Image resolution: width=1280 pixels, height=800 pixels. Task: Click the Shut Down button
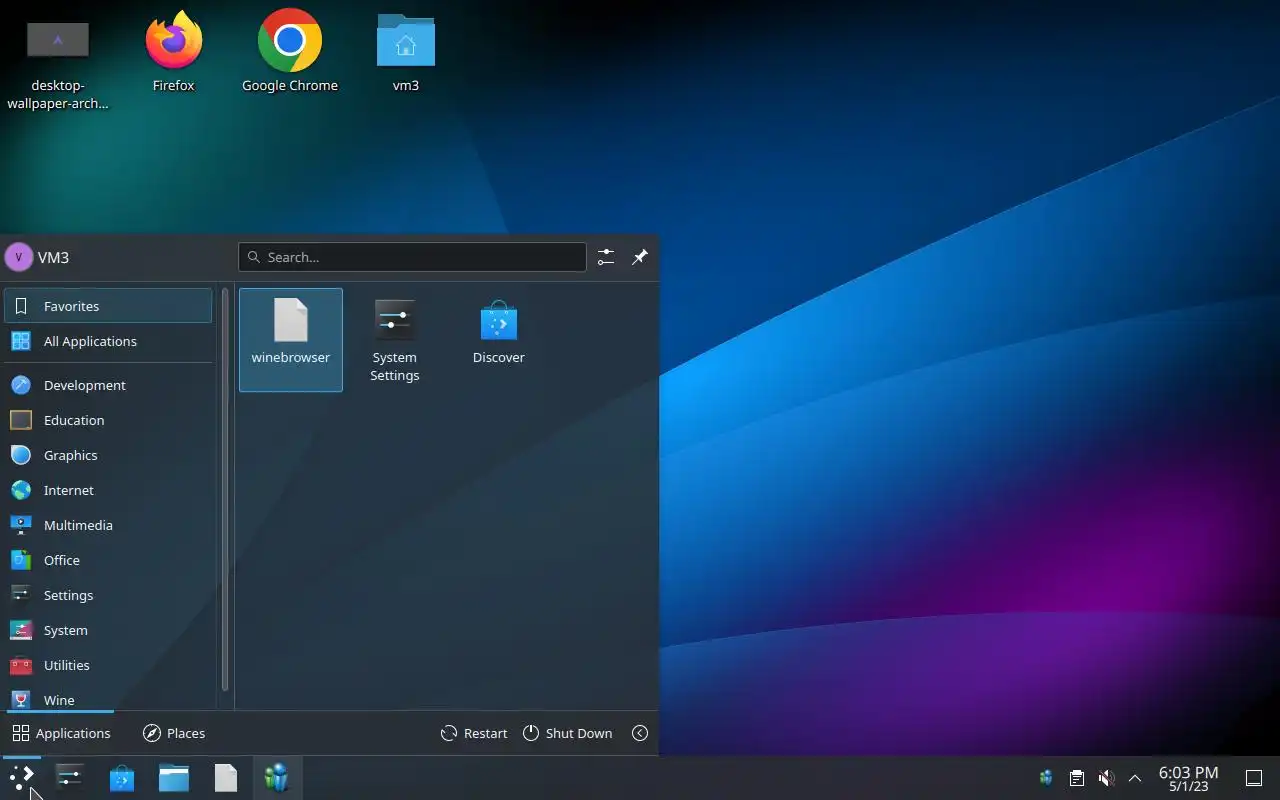click(x=567, y=733)
